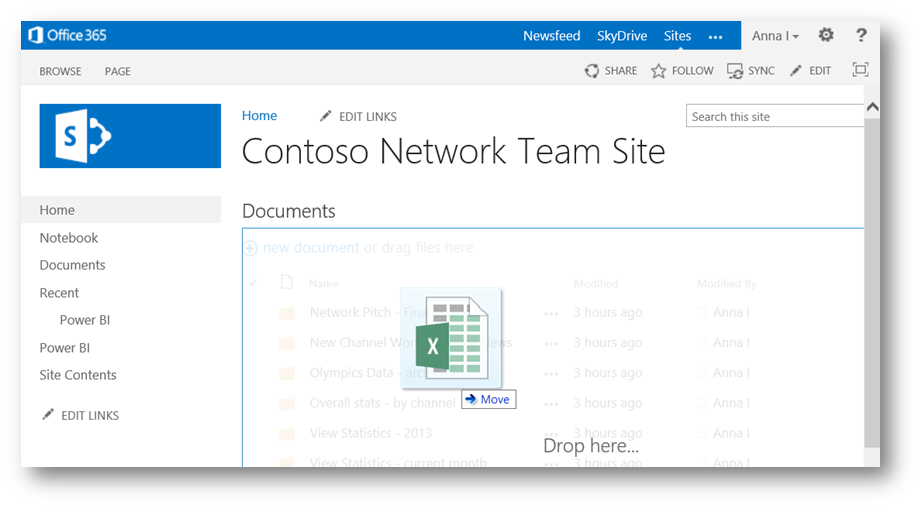Click the file type icon column header
The image size is (922, 509).
click(x=286, y=282)
